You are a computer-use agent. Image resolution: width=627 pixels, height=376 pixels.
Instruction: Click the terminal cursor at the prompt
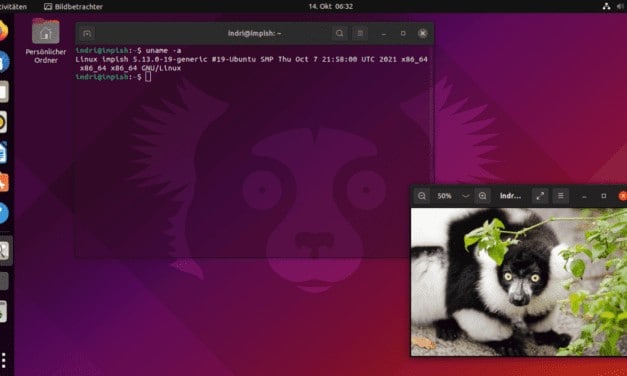point(148,77)
